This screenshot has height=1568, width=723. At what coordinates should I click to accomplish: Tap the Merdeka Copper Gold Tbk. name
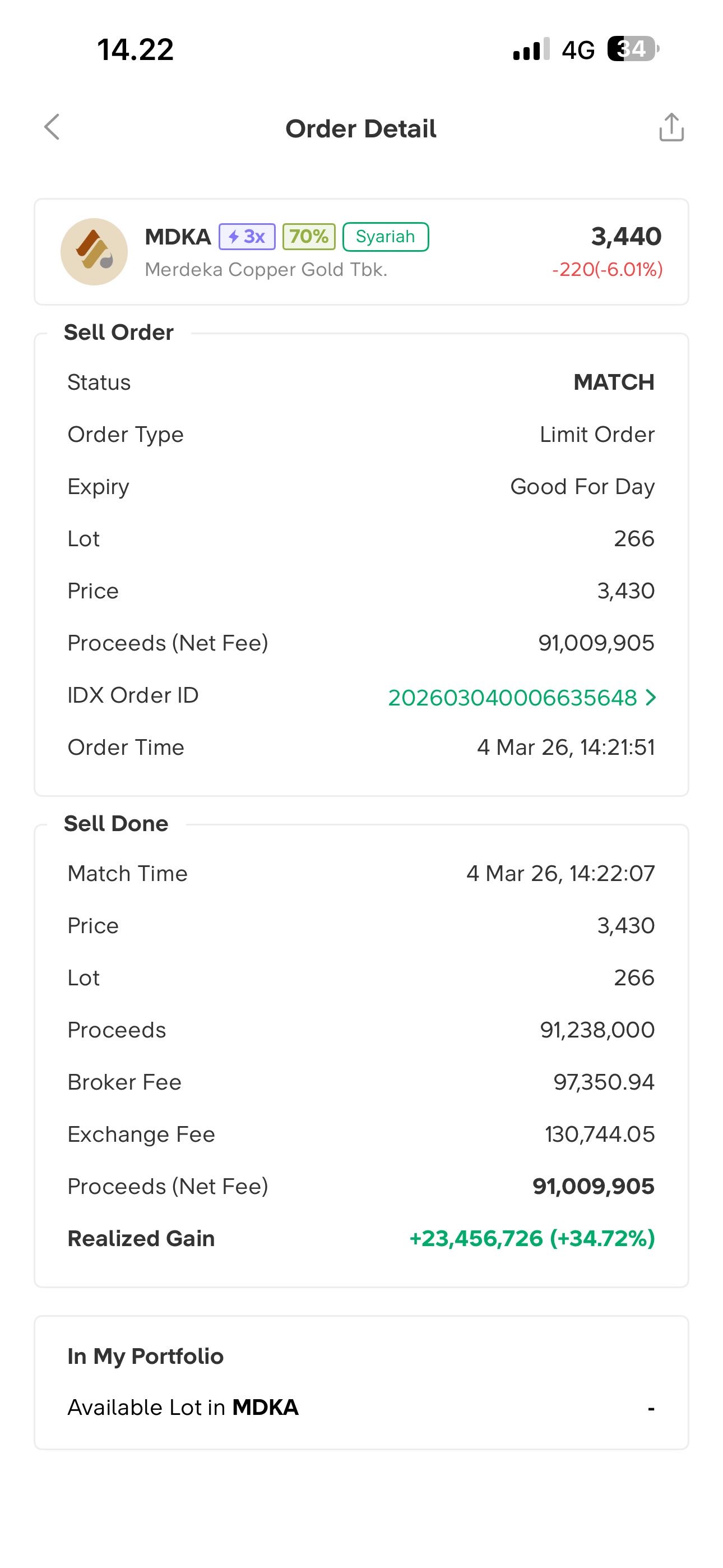click(266, 270)
